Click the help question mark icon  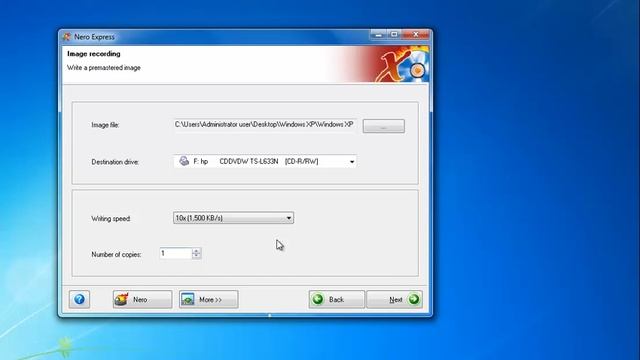tap(79, 299)
